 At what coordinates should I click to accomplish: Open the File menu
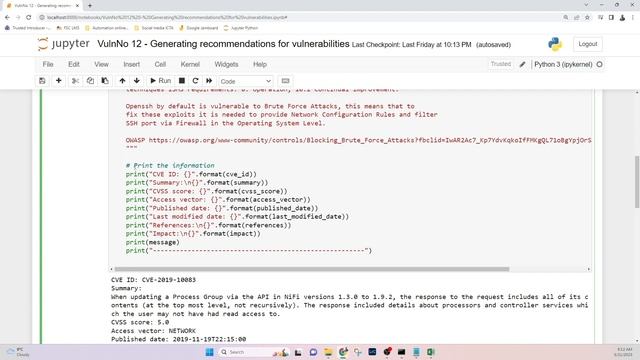click(48, 64)
